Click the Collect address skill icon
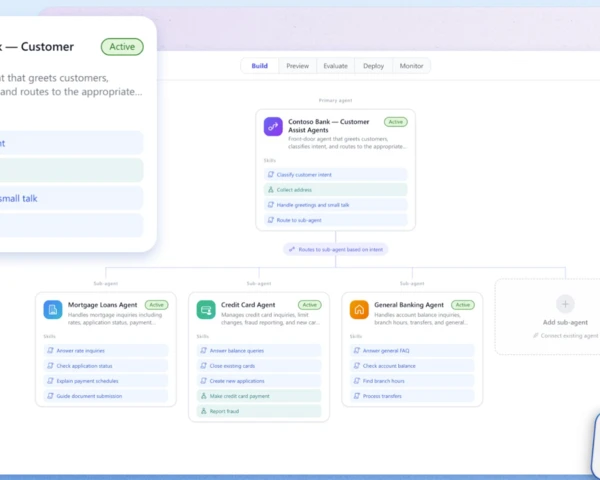 point(271,190)
